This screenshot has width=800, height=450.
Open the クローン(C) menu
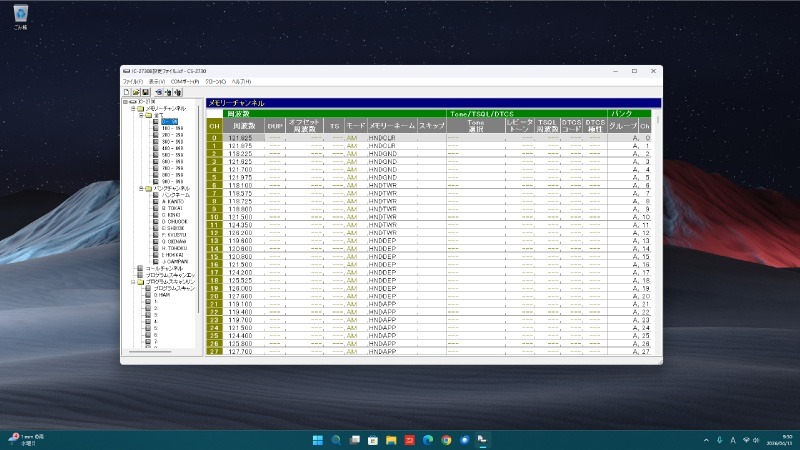point(215,81)
